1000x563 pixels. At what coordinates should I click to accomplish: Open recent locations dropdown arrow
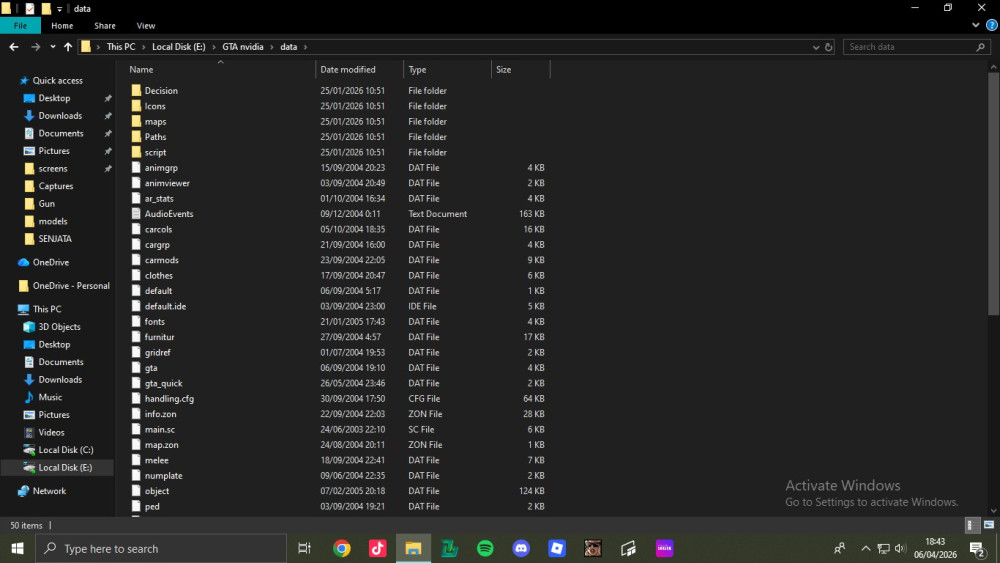pos(52,47)
